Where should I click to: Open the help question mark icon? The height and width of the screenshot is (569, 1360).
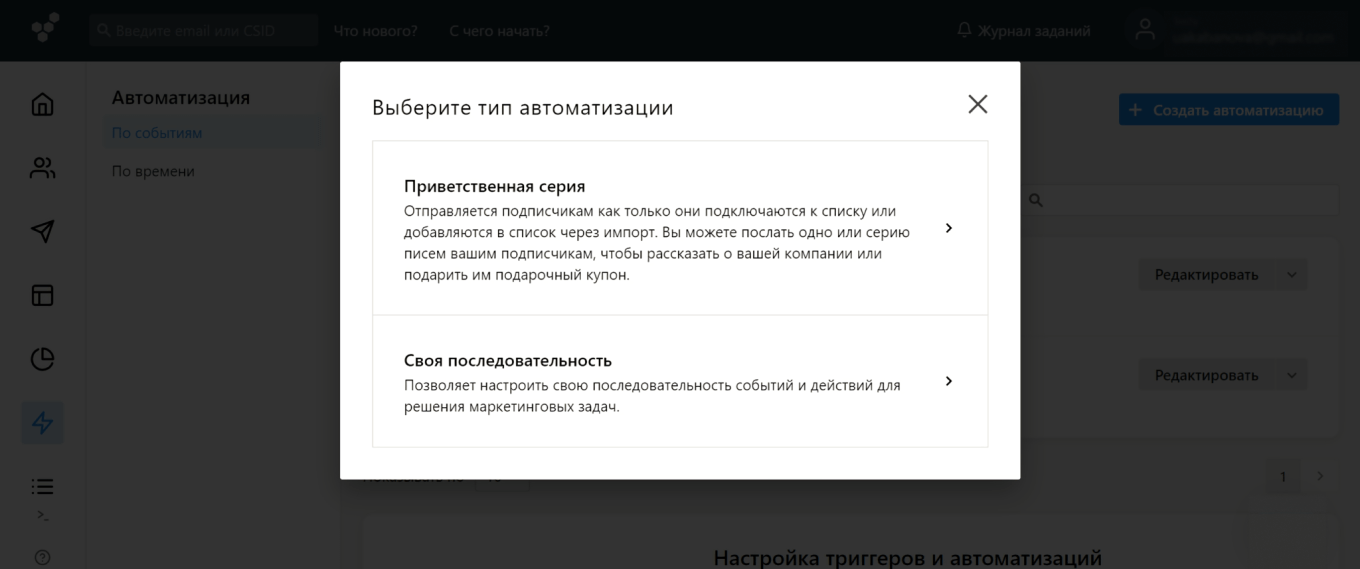[x=42, y=557]
